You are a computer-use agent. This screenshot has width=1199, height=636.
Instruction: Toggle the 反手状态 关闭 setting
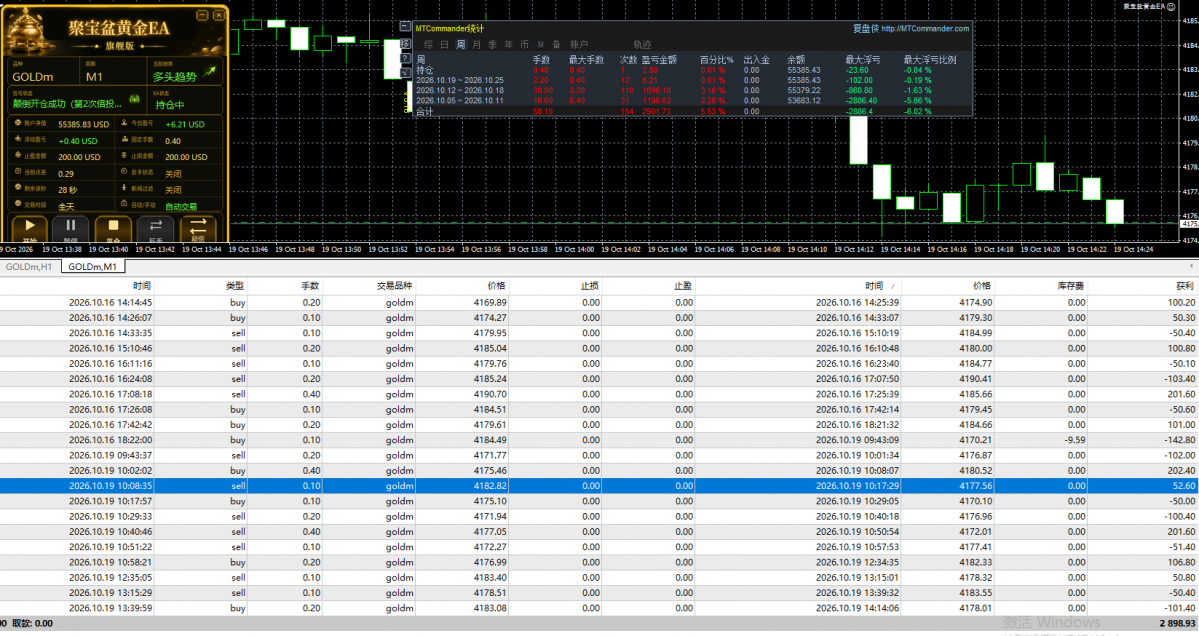pyautogui.click(x=174, y=174)
